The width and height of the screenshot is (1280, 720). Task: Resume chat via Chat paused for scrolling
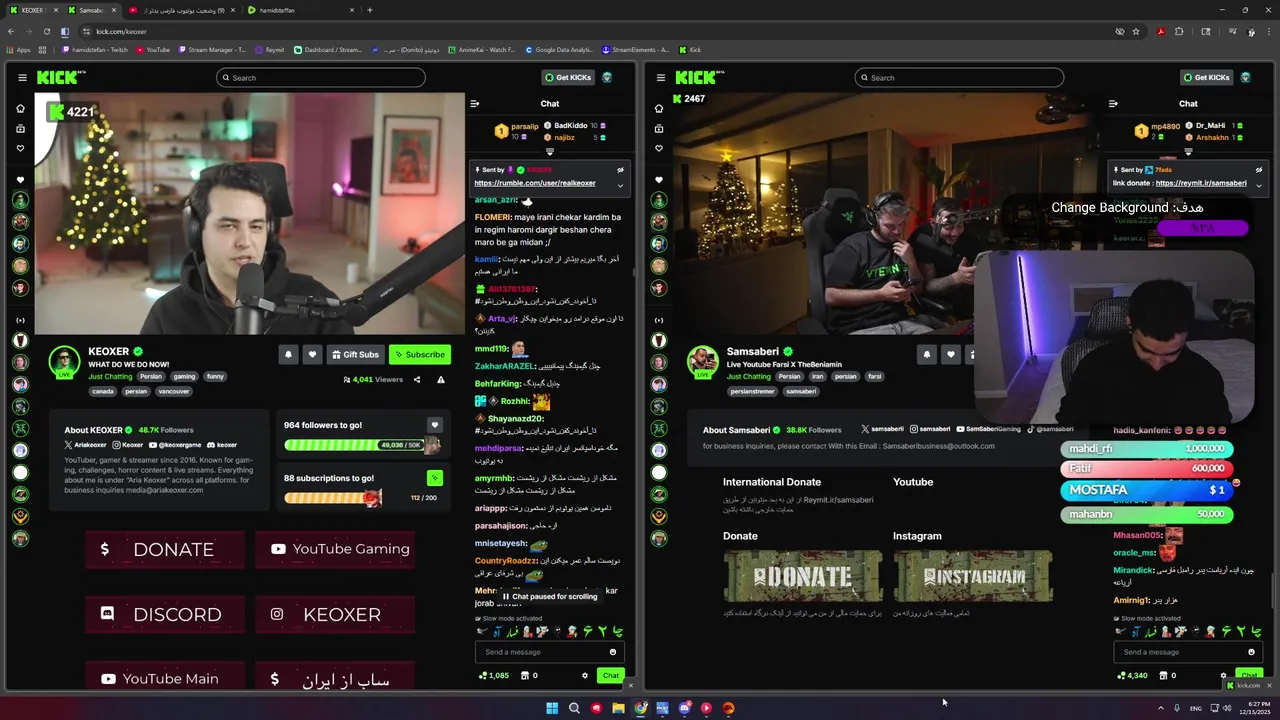tap(550, 596)
